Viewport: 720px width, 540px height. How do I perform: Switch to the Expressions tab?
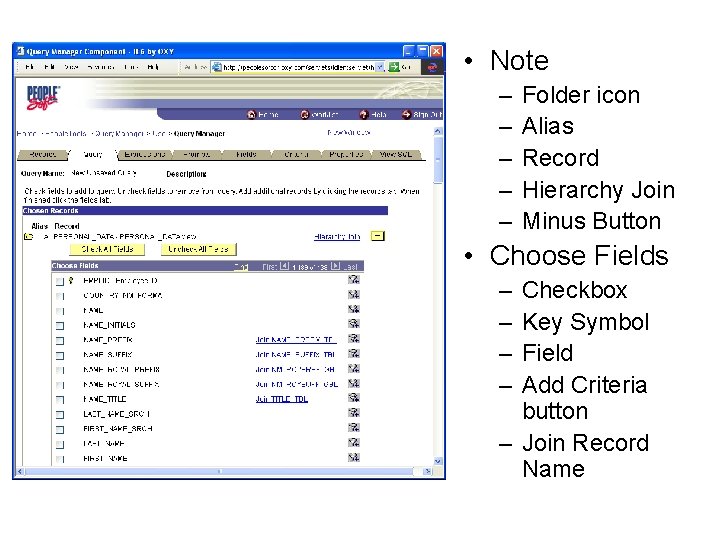145,155
